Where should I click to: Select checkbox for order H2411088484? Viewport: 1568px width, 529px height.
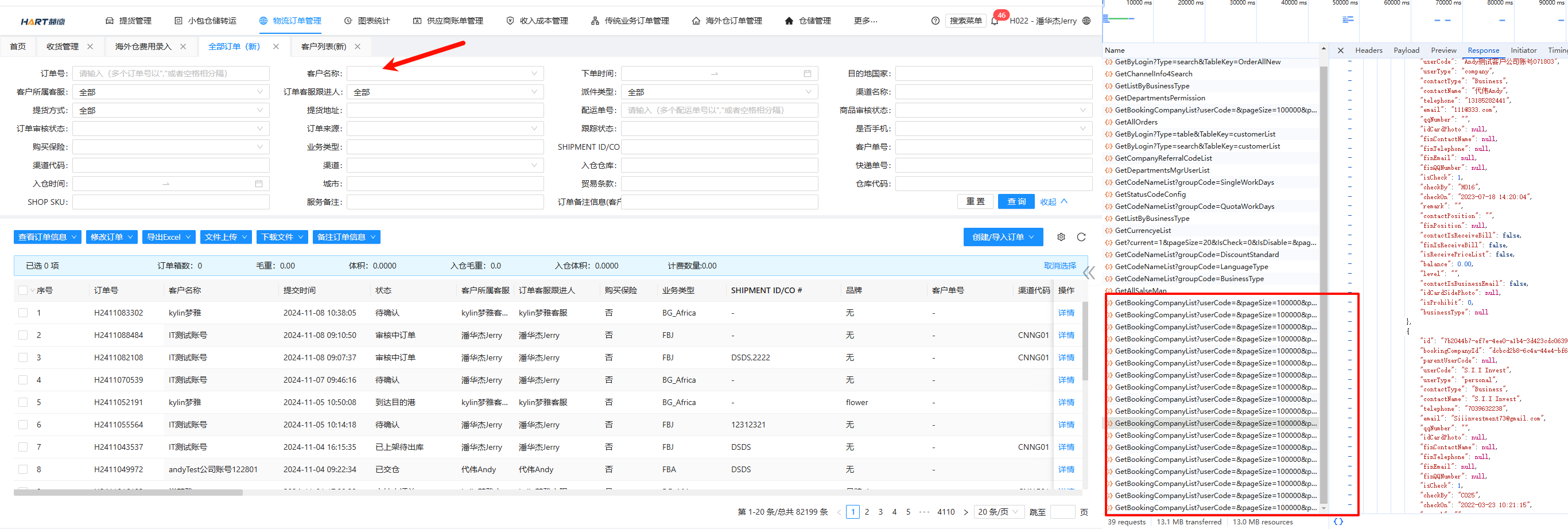click(23, 336)
